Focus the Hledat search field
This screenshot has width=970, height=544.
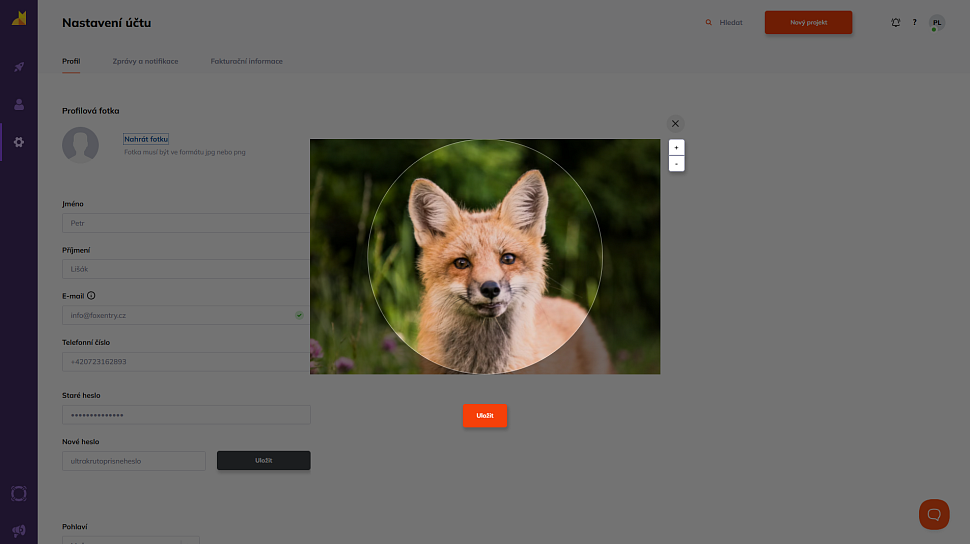point(731,22)
